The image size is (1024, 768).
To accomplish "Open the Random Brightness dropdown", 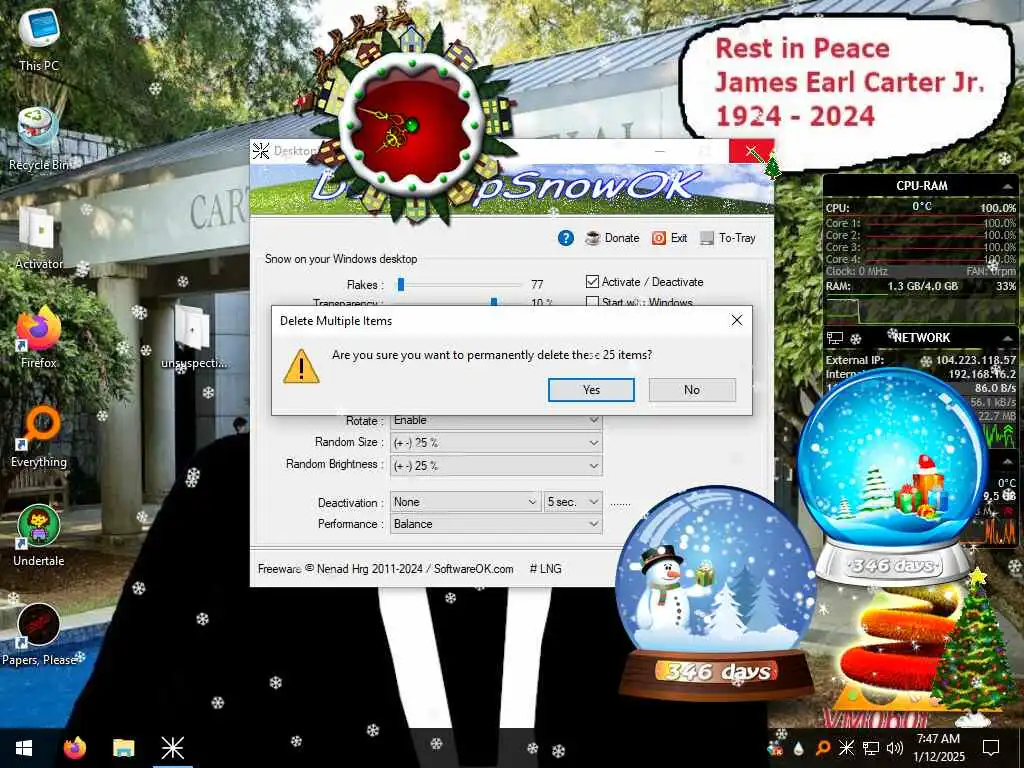I will click(496, 466).
